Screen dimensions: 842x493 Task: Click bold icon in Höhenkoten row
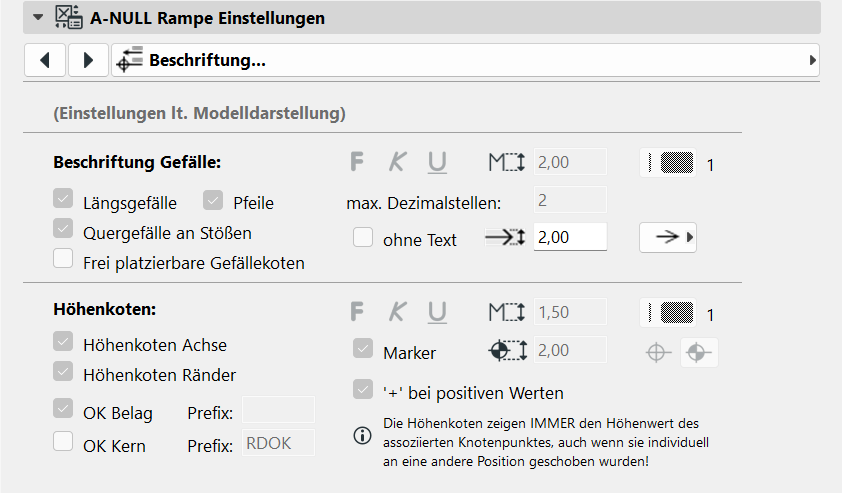point(358,312)
